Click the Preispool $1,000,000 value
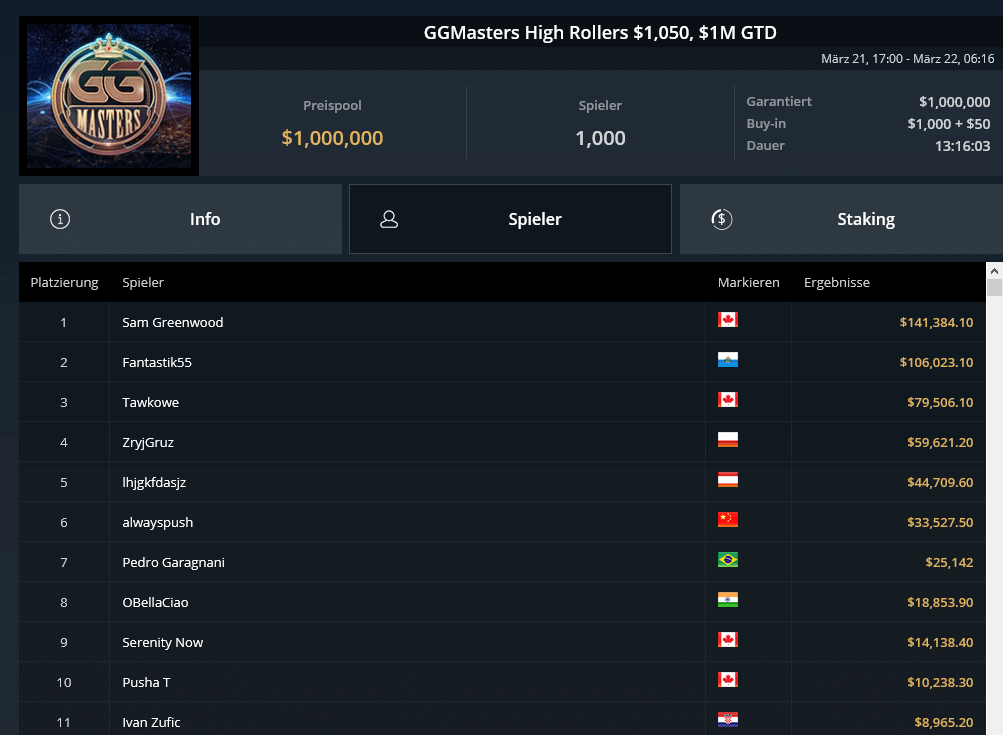This screenshot has width=1003, height=735. 333,138
